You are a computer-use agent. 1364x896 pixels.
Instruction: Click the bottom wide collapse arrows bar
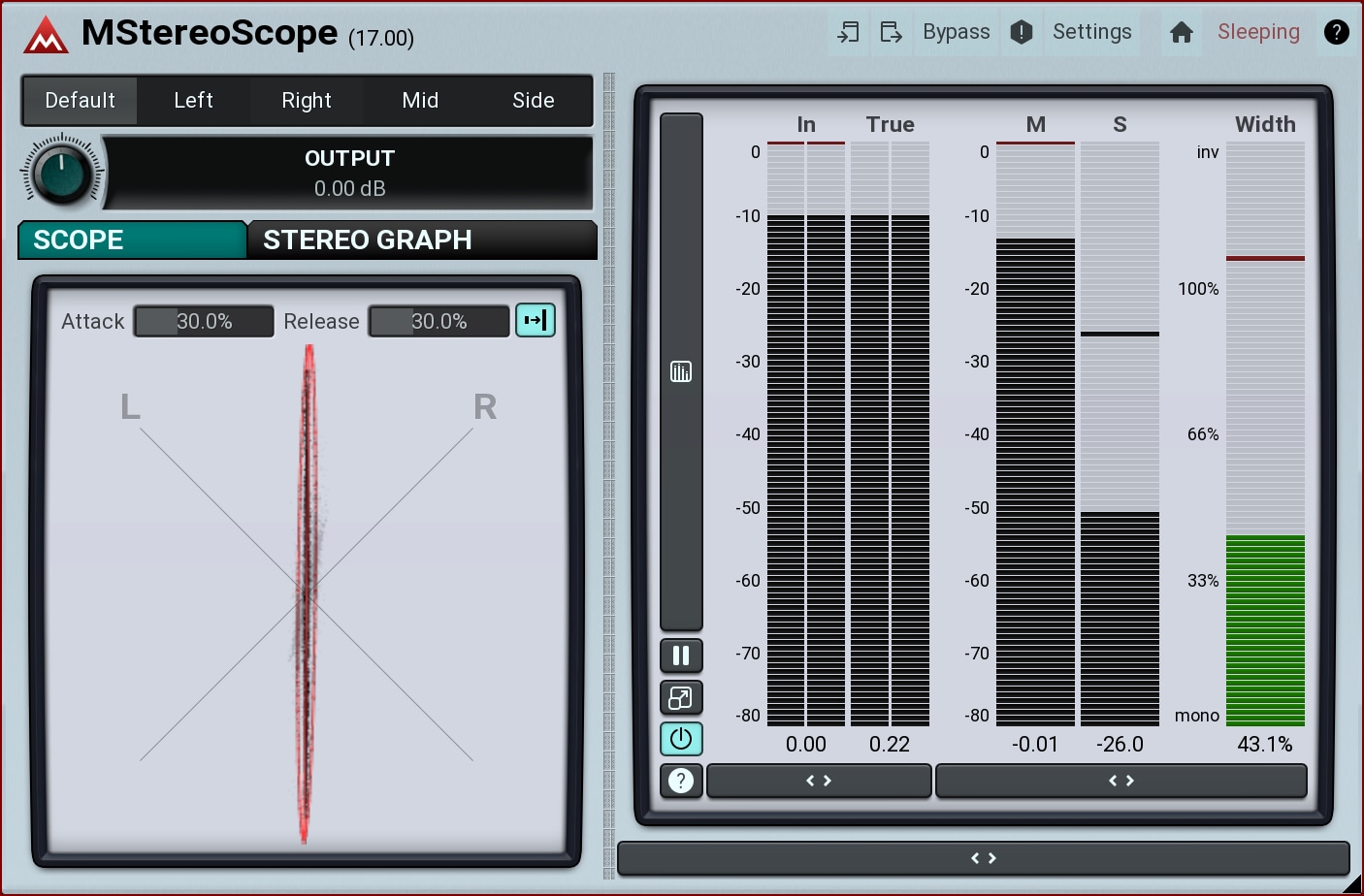[x=983, y=858]
